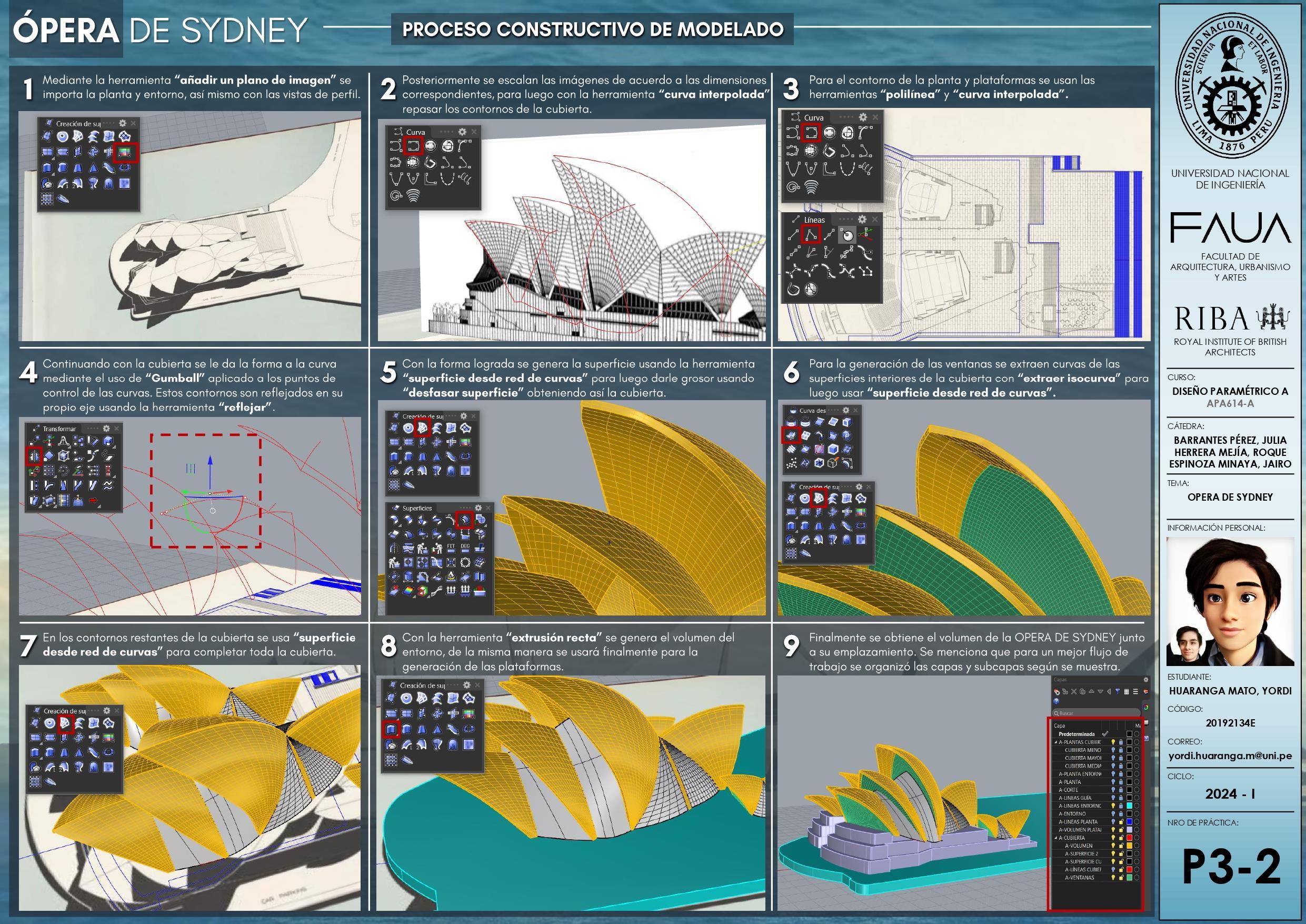
Task: Click the new layer icon in Capas toolbar
Action: point(1057,691)
